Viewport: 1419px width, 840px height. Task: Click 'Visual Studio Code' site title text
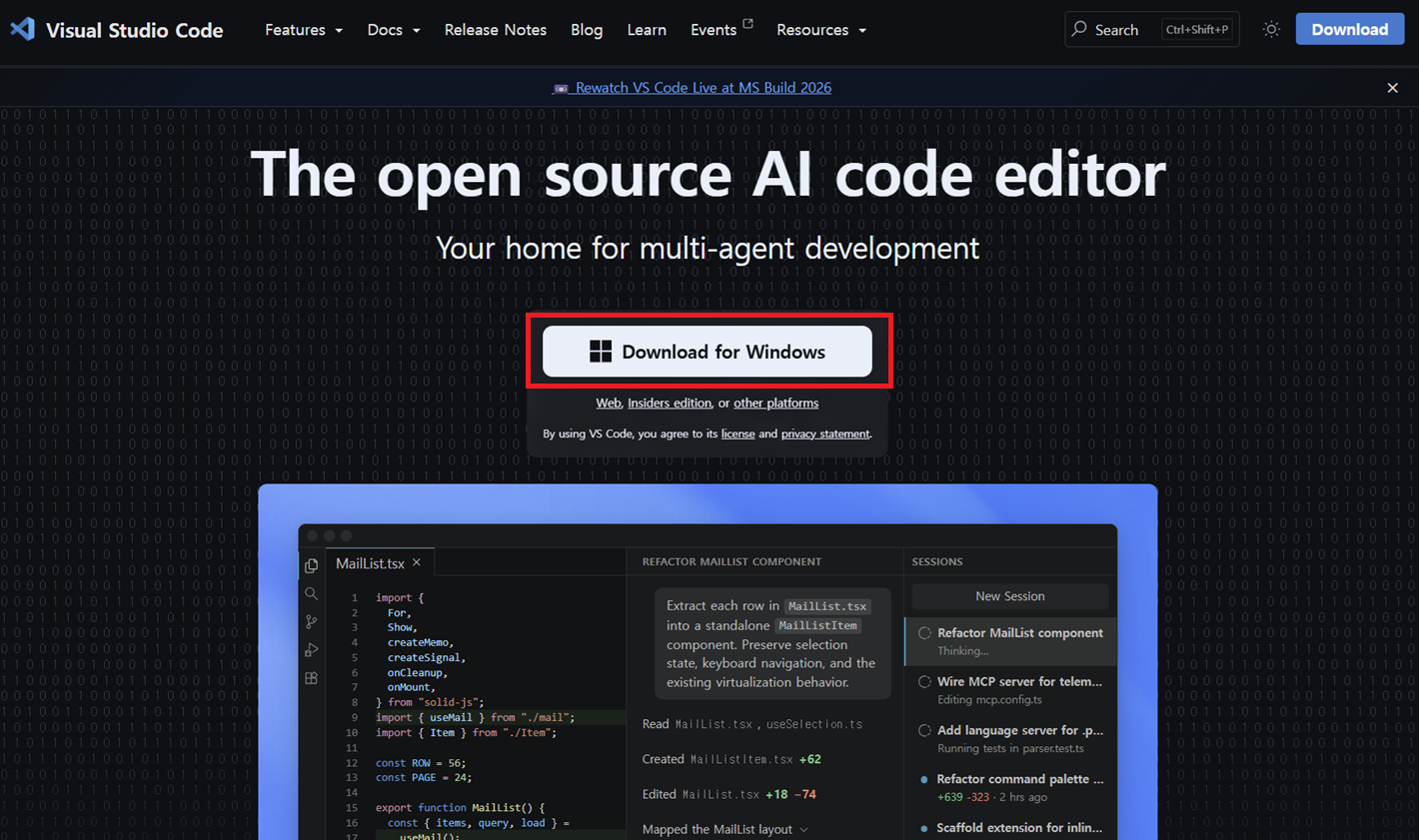[134, 30]
